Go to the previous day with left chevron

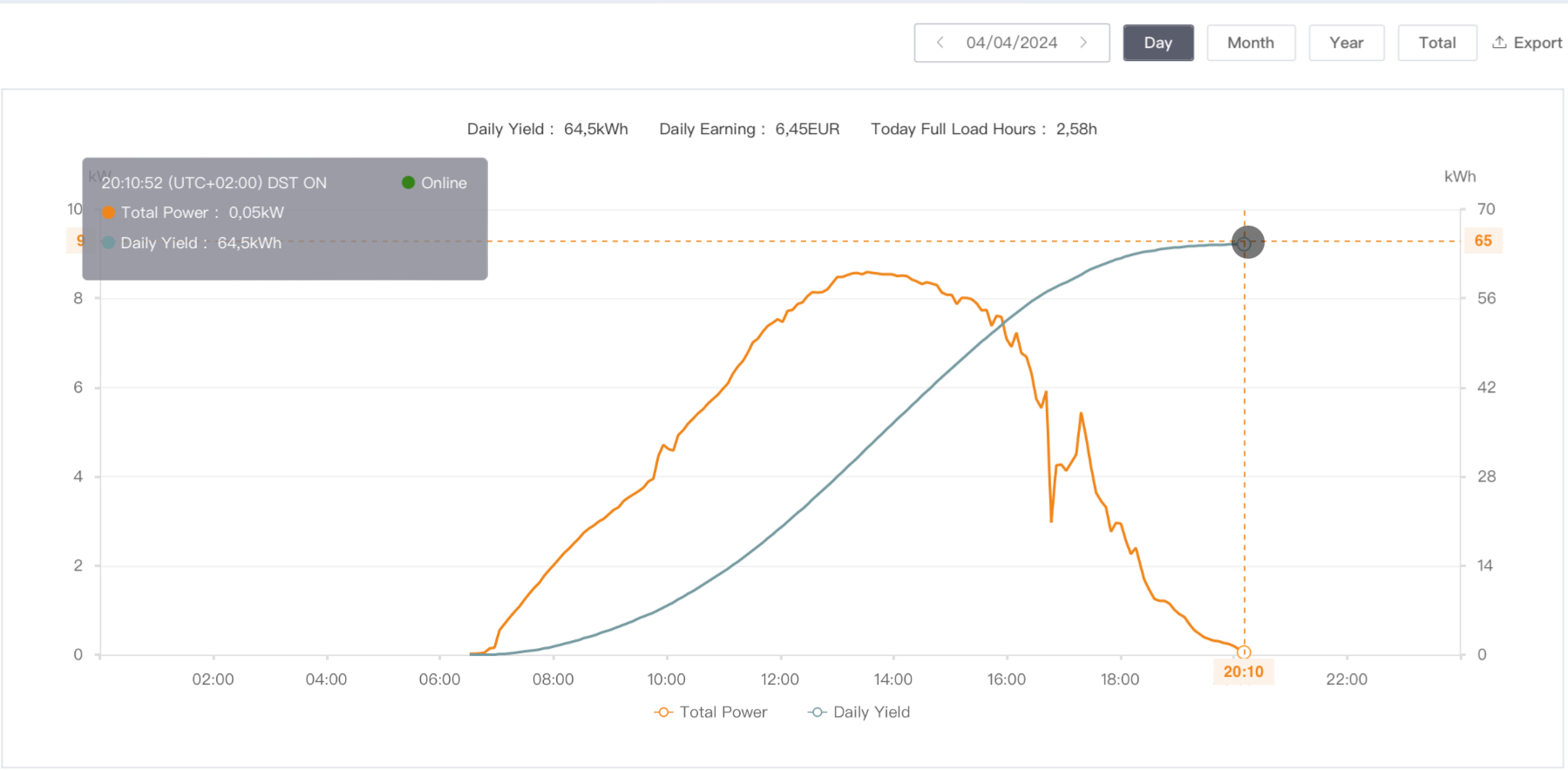(940, 43)
